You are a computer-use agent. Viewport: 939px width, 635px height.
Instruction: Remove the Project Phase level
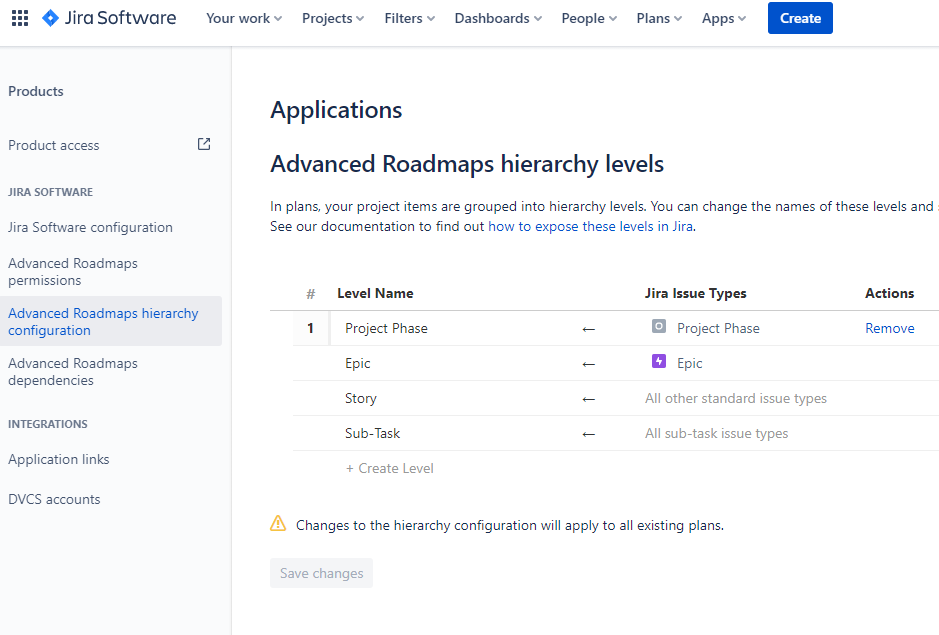889,328
